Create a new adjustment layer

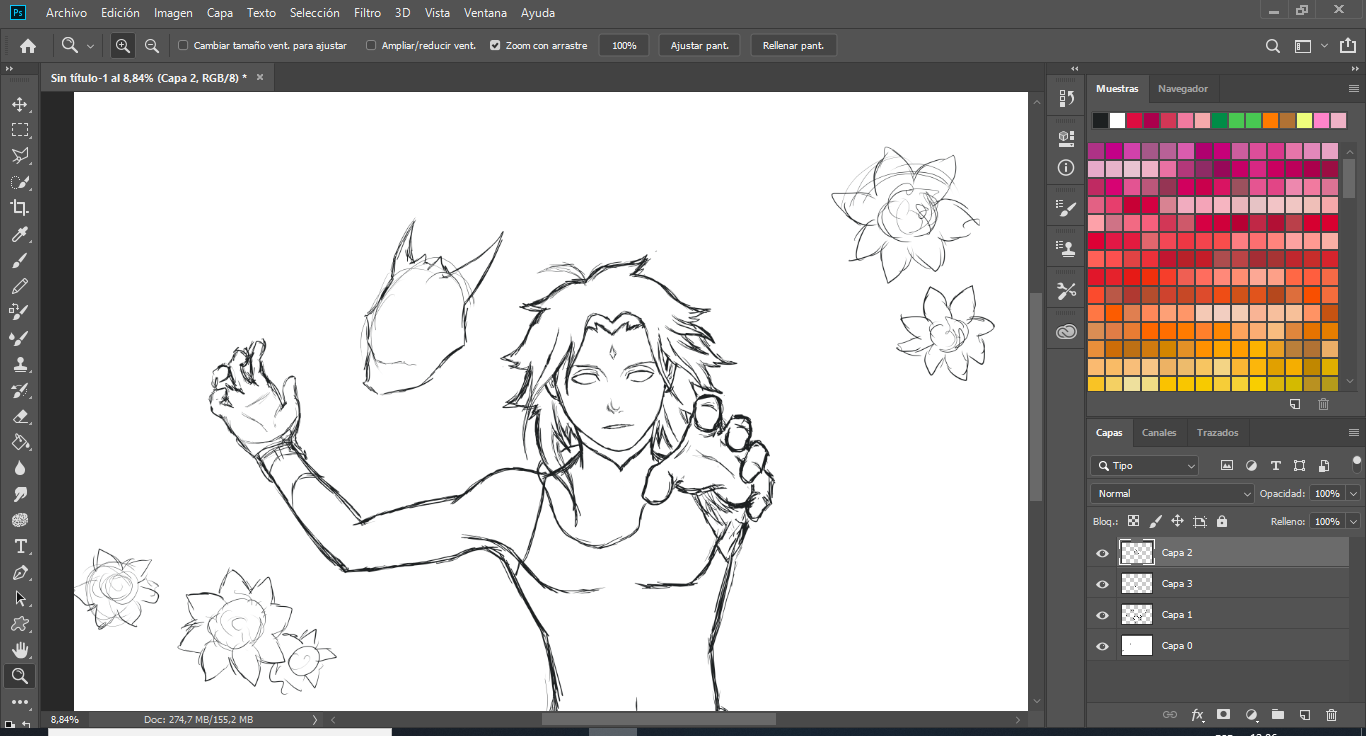coord(1250,715)
